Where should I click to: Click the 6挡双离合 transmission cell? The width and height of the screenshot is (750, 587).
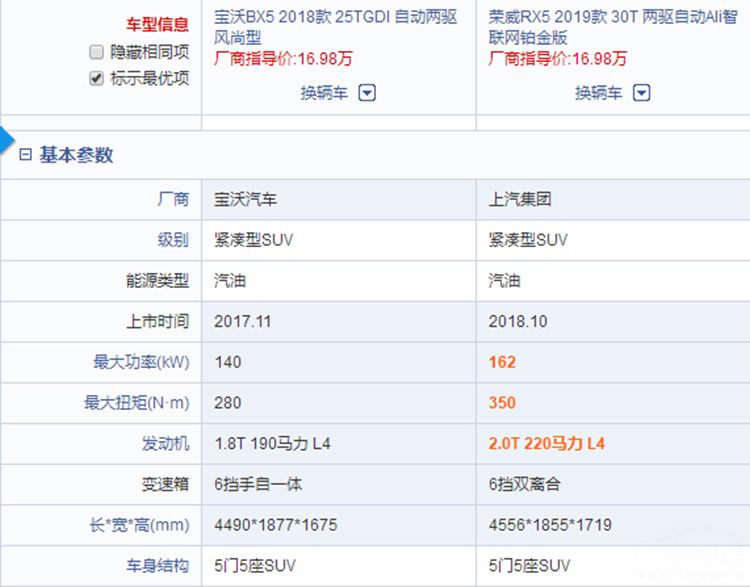tap(525, 484)
